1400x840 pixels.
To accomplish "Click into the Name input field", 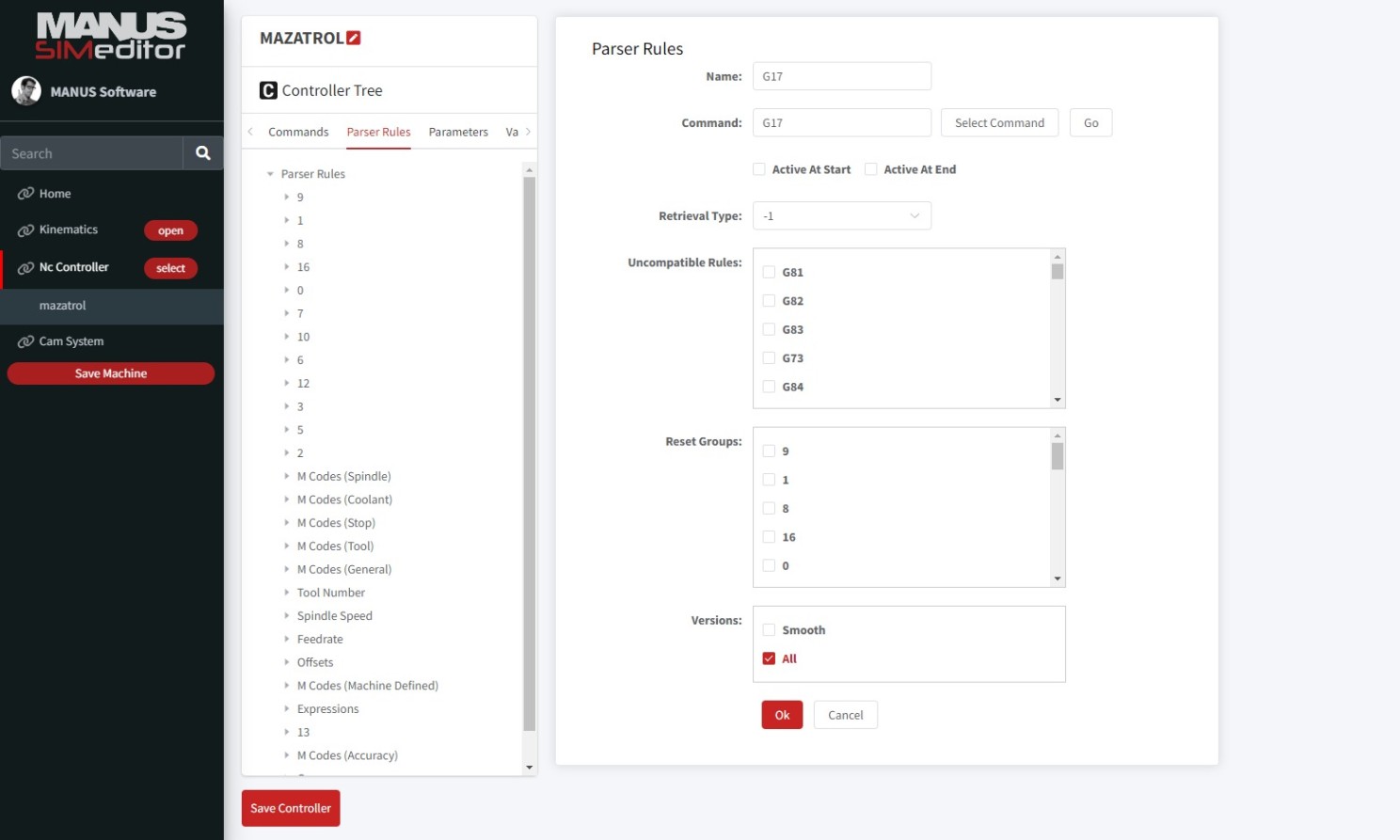I will point(841,76).
